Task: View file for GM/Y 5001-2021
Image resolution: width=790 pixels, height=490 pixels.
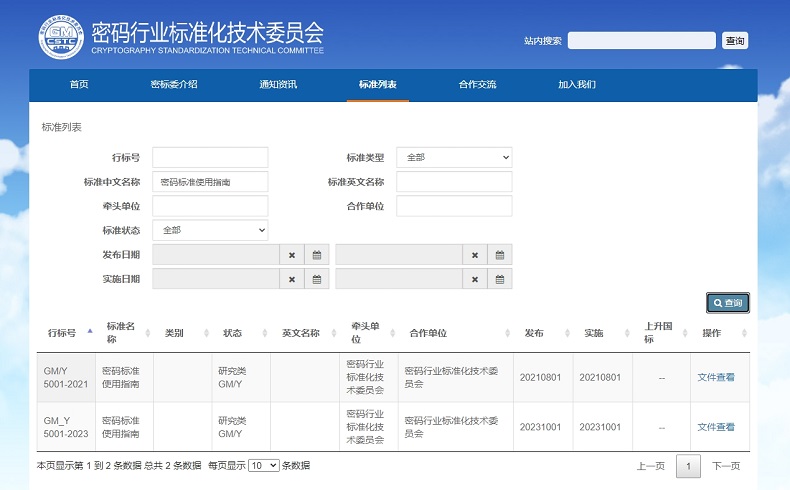Action: click(716, 377)
